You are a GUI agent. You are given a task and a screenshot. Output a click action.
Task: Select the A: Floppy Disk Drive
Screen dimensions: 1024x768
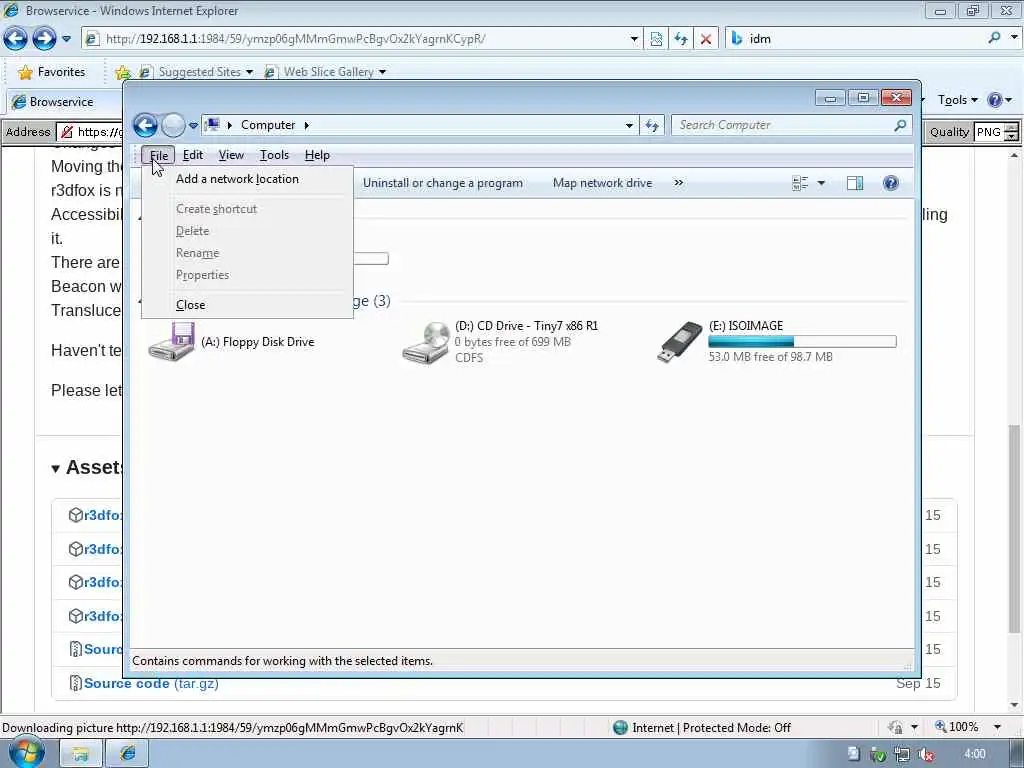[x=232, y=342]
